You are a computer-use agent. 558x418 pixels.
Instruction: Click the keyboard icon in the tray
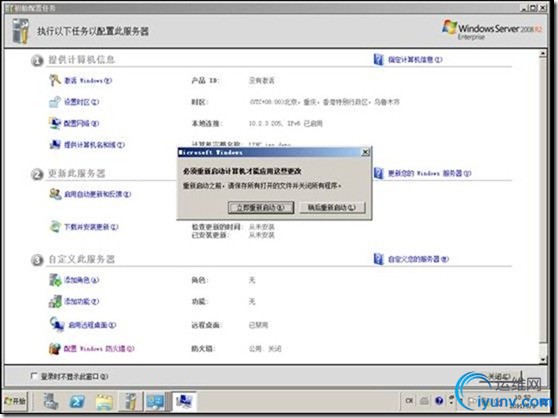[x=424, y=401]
